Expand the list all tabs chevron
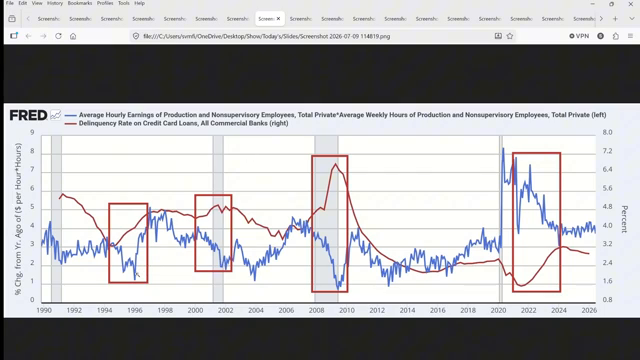Image resolution: width=640 pixels, height=360 pixels. (631, 19)
